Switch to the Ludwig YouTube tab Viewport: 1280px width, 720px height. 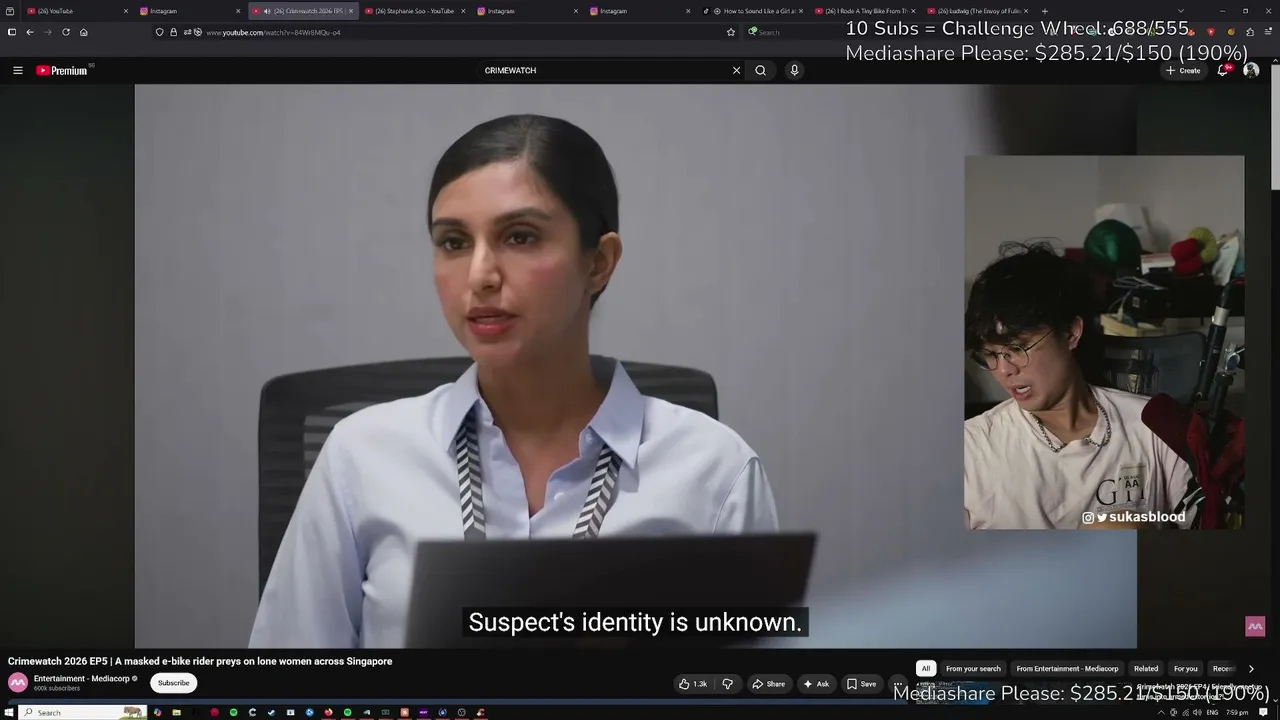pos(979,11)
